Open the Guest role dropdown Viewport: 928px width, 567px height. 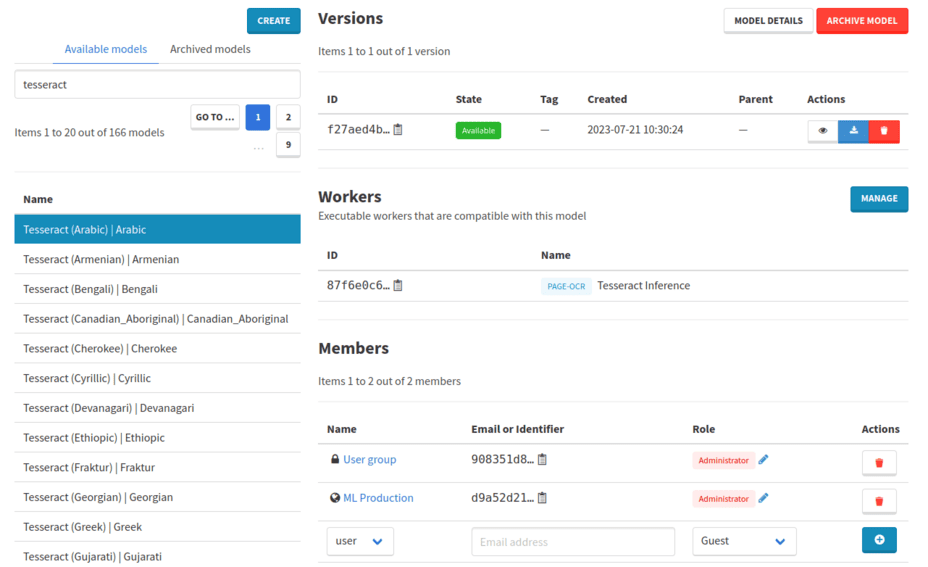point(744,541)
